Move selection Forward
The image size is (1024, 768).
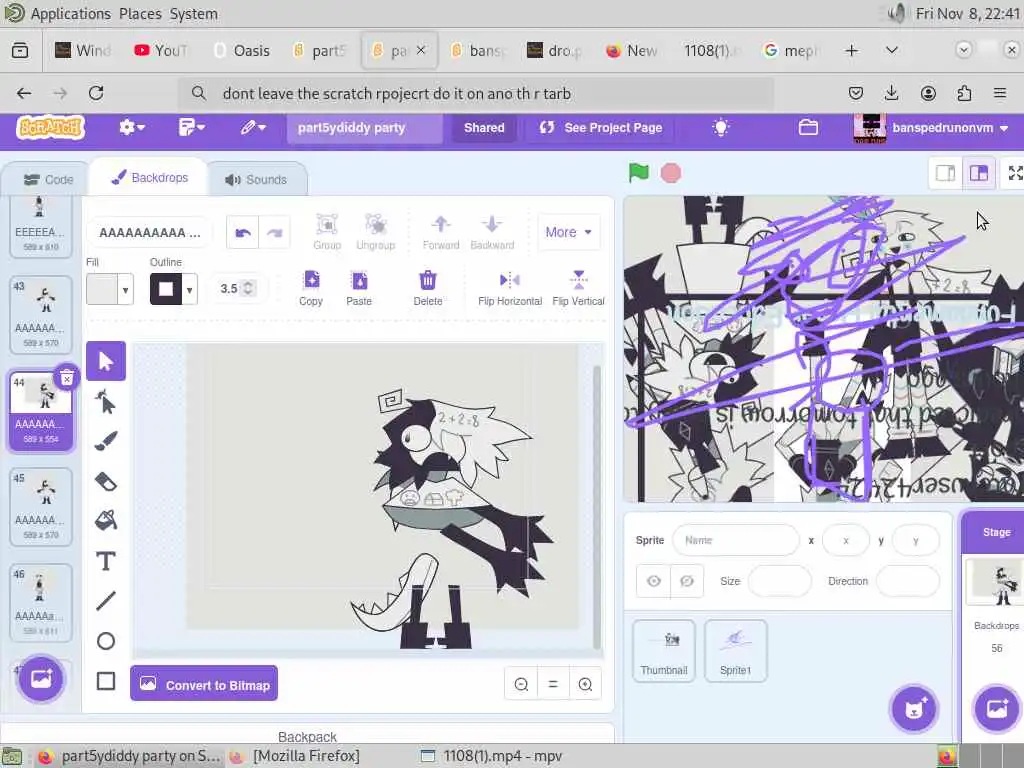(x=441, y=232)
